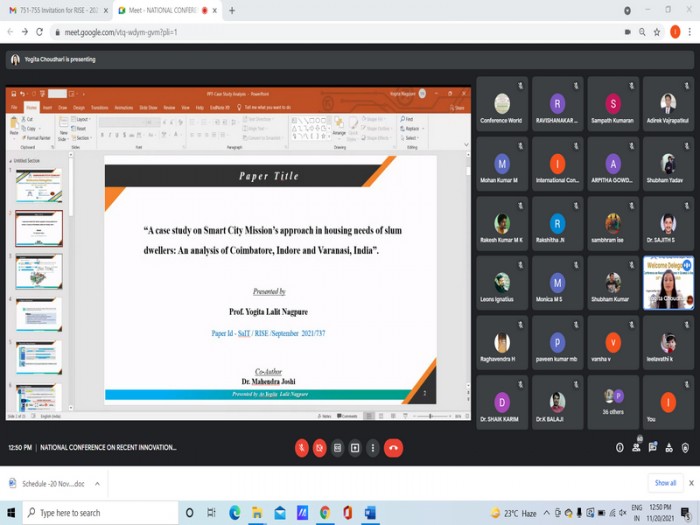The width and height of the screenshot is (700, 525).
Task: Bookmark this page with the star icon
Action: click(x=656, y=32)
